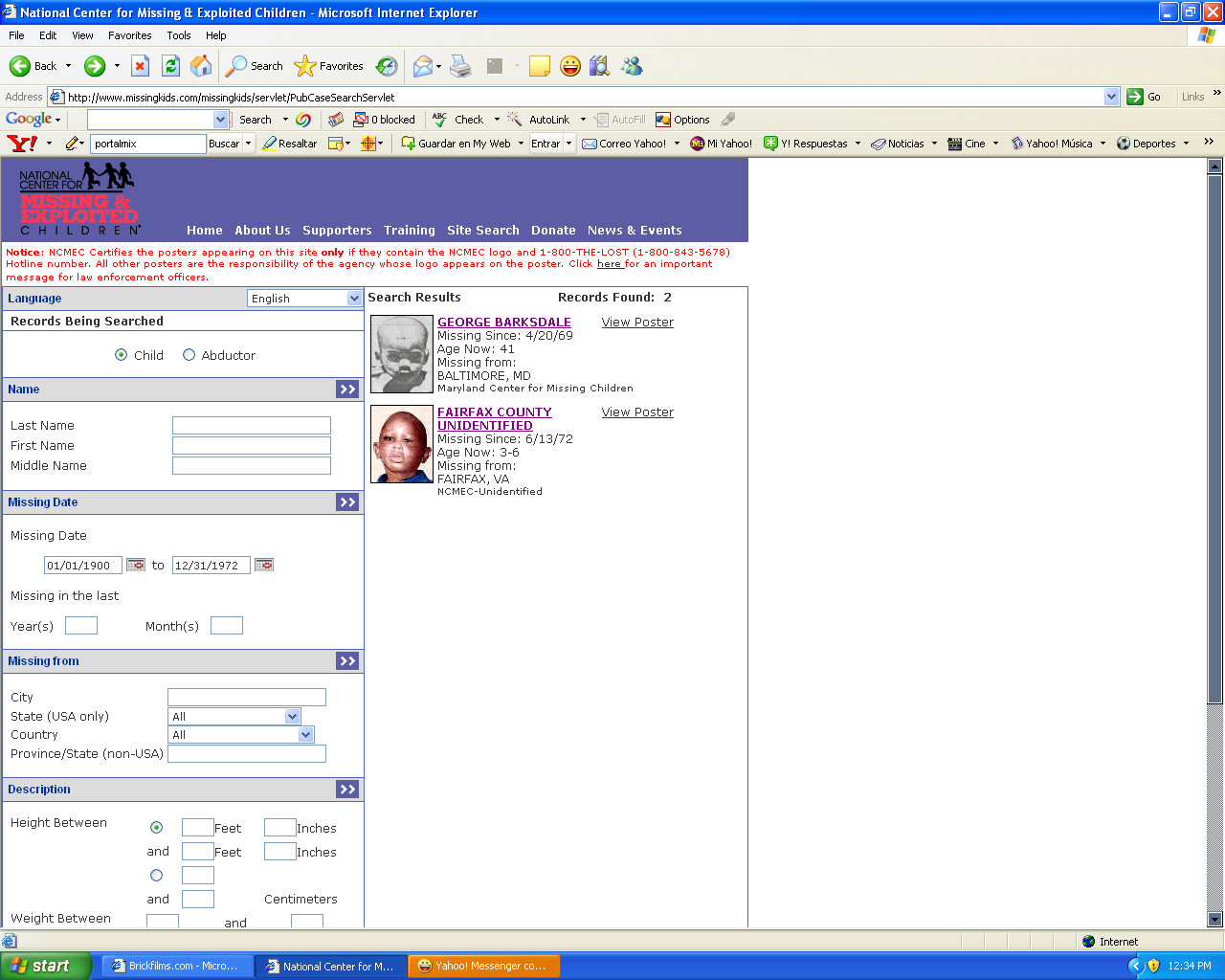The width and height of the screenshot is (1225, 980).
Task: Open the FAIRFAX COUNTY UNIDENTIFIED record link
Action: (x=495, y=419)
